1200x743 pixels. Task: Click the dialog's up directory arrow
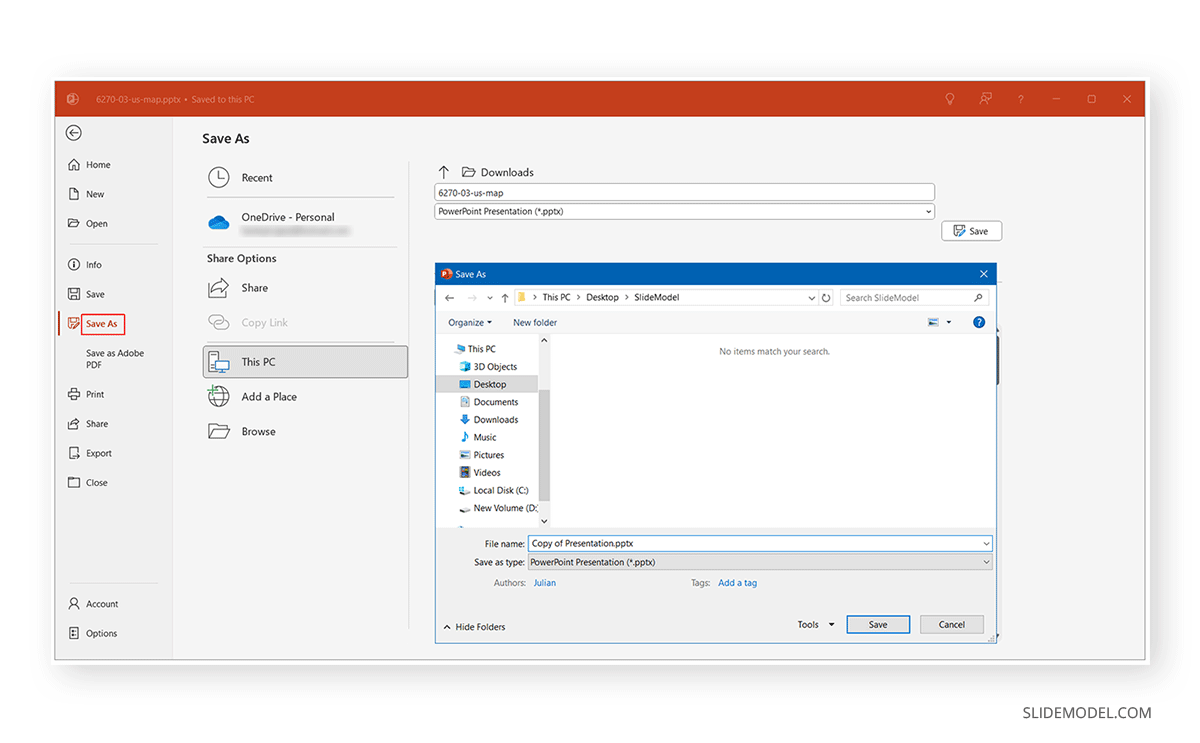click(505, 298)
